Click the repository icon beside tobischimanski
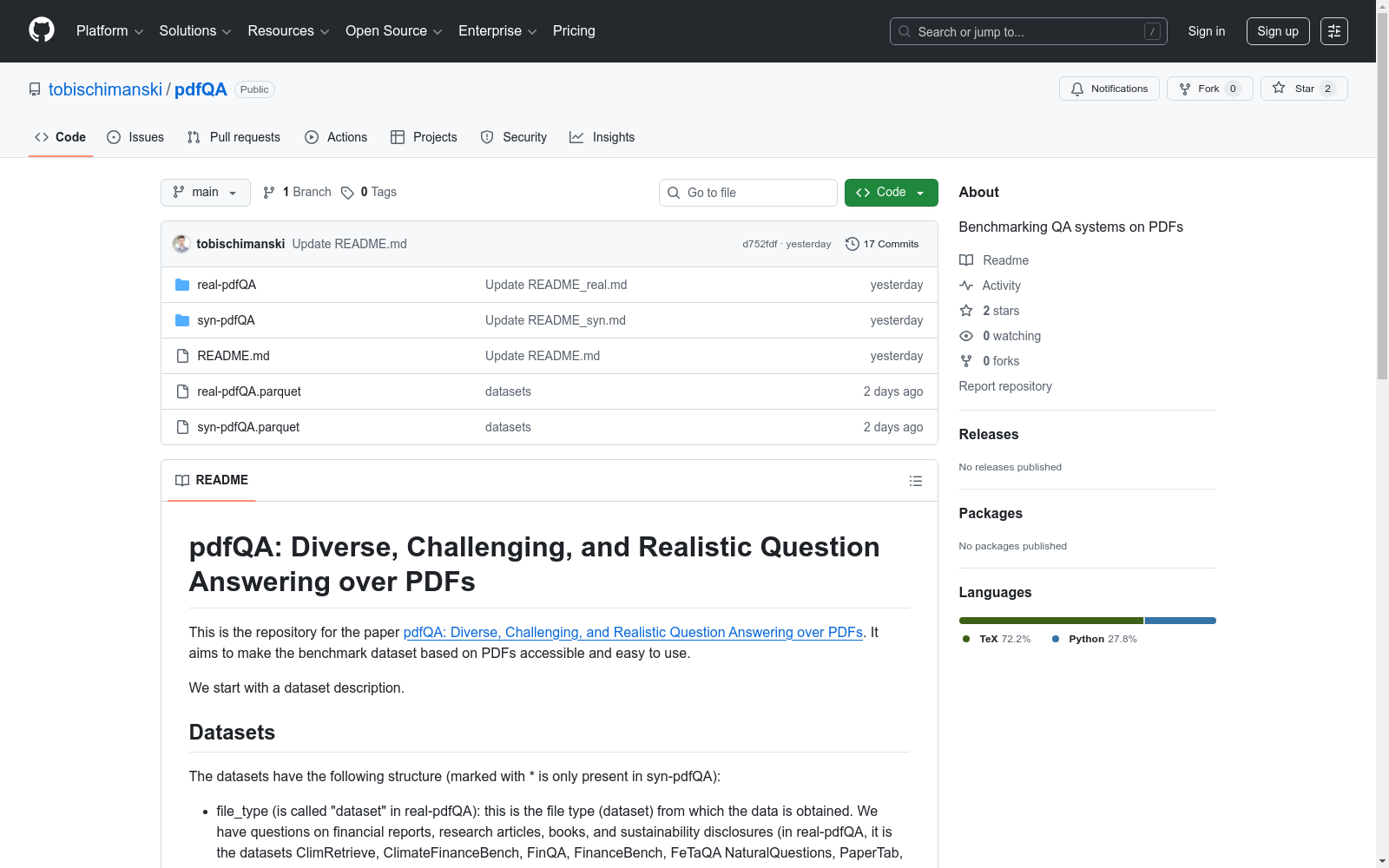The width and height of the screenshot is (1389, 868). coord(35,89)
